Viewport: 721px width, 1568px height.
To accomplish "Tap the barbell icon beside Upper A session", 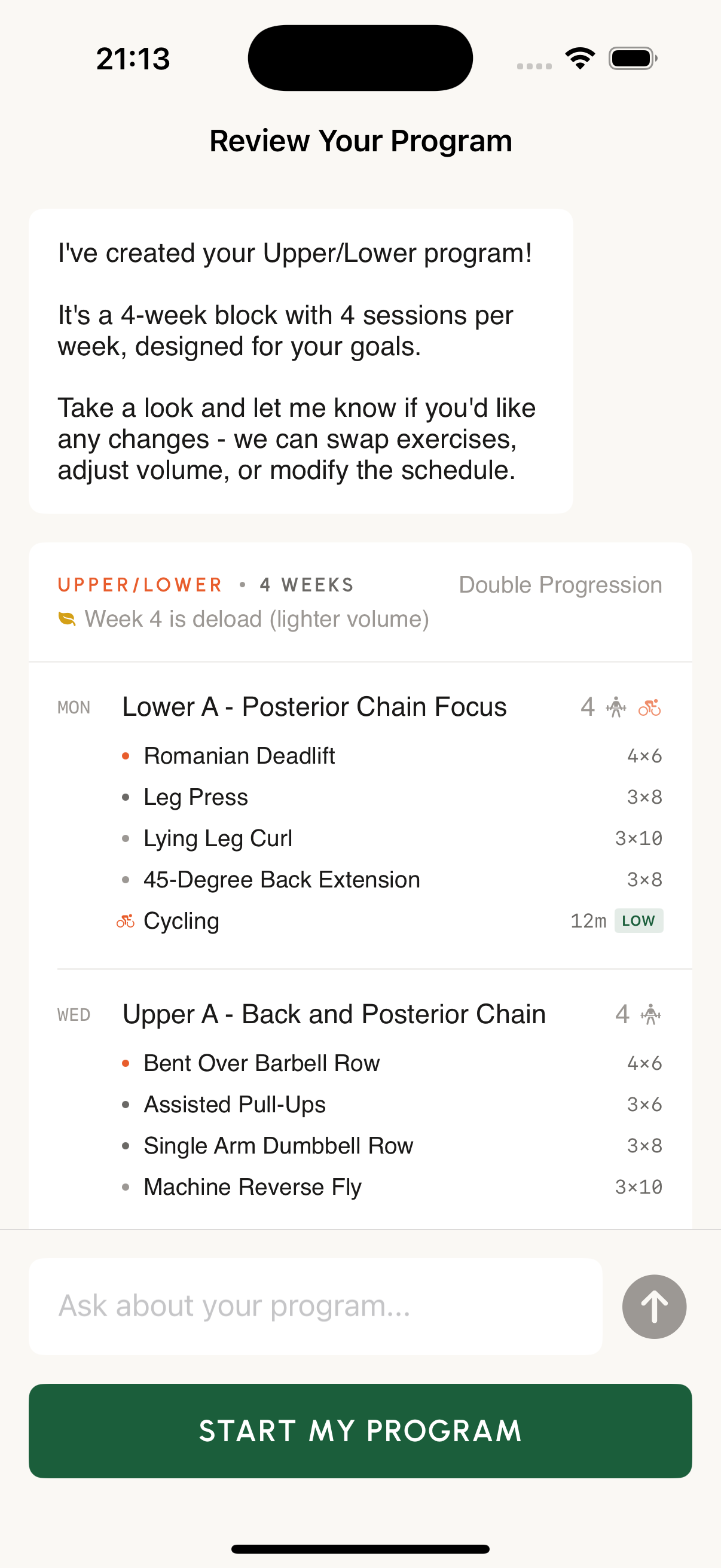I will pyautogui.click(x=650, y=1014).
